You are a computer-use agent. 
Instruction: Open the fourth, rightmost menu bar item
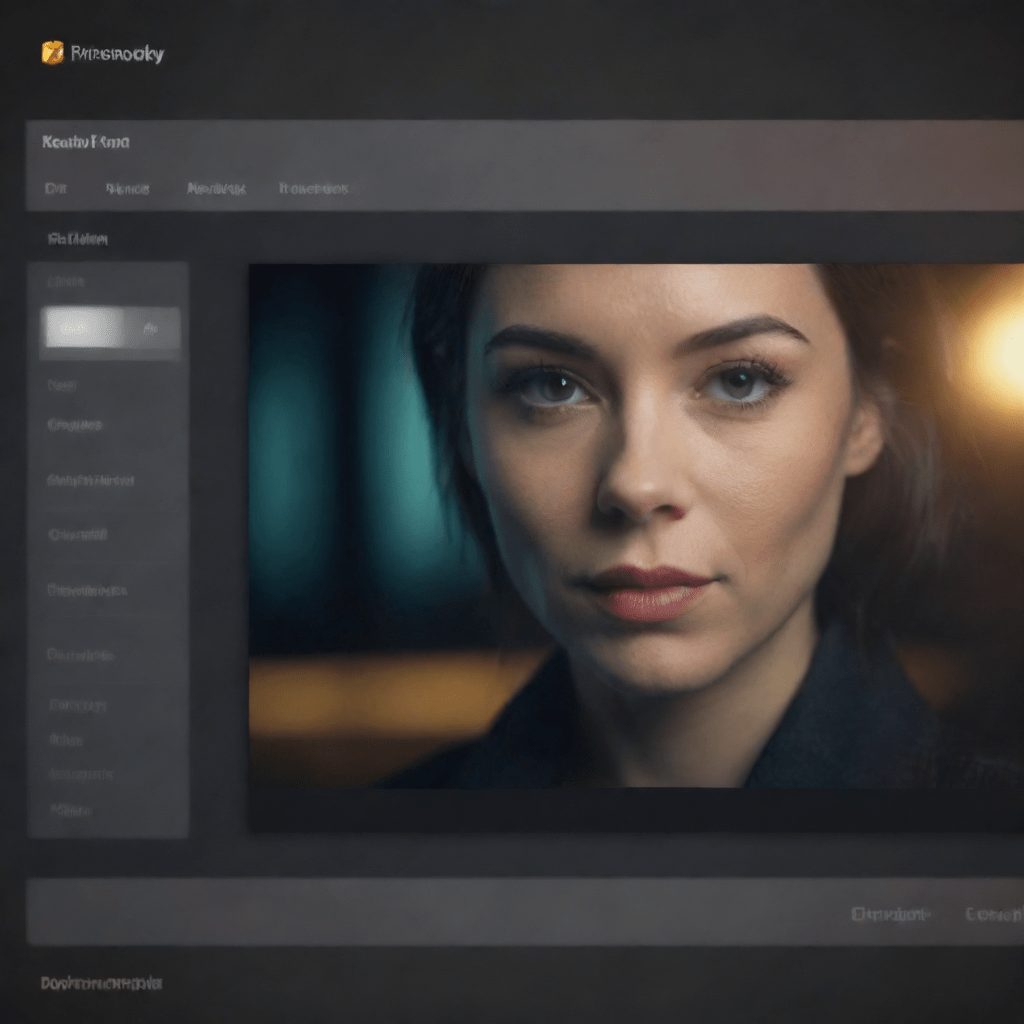tap(313, 188)
